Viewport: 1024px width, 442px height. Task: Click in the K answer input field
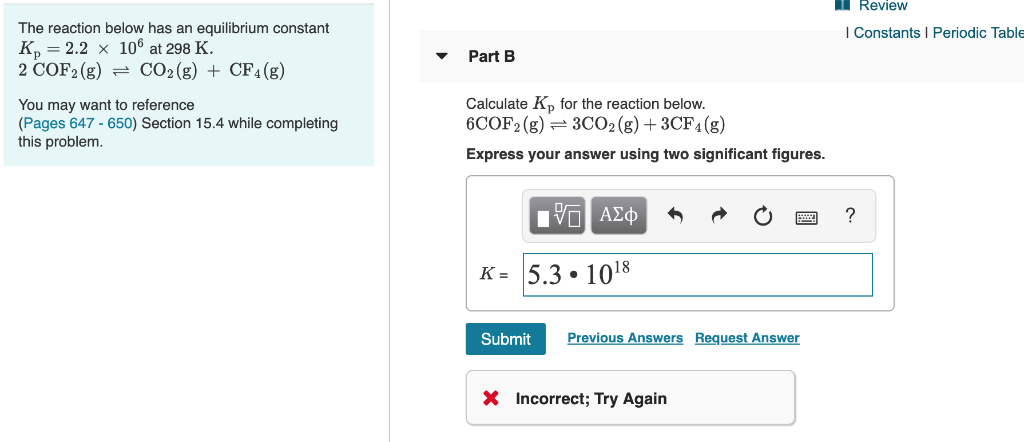(x=697, y=275)
